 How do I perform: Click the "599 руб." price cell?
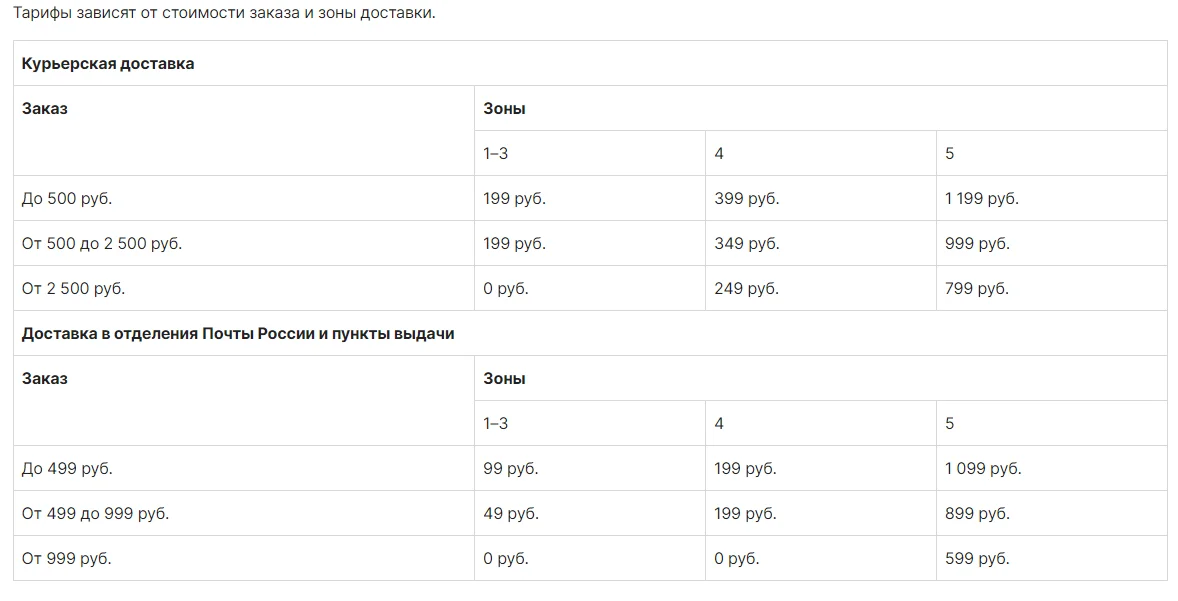coord(977,559)
